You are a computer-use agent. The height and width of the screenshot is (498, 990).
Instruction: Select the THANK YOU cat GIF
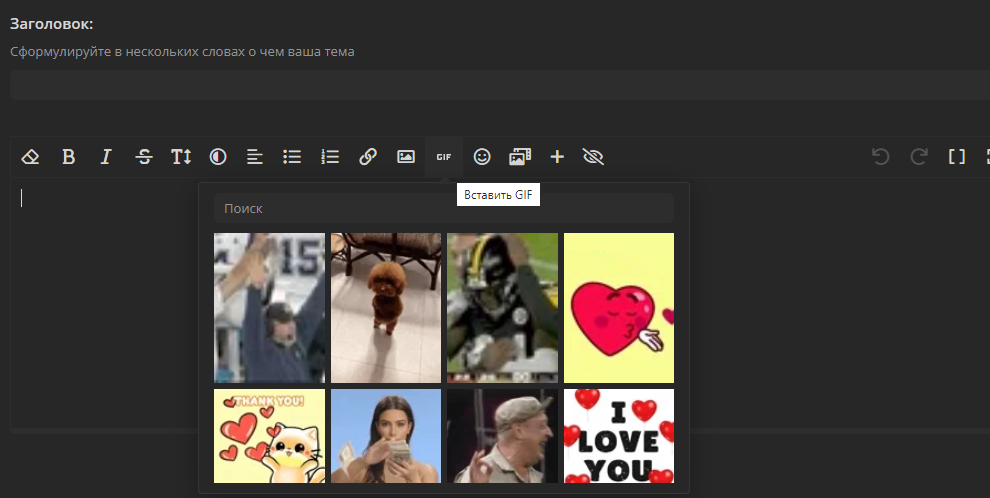point(270,436)
